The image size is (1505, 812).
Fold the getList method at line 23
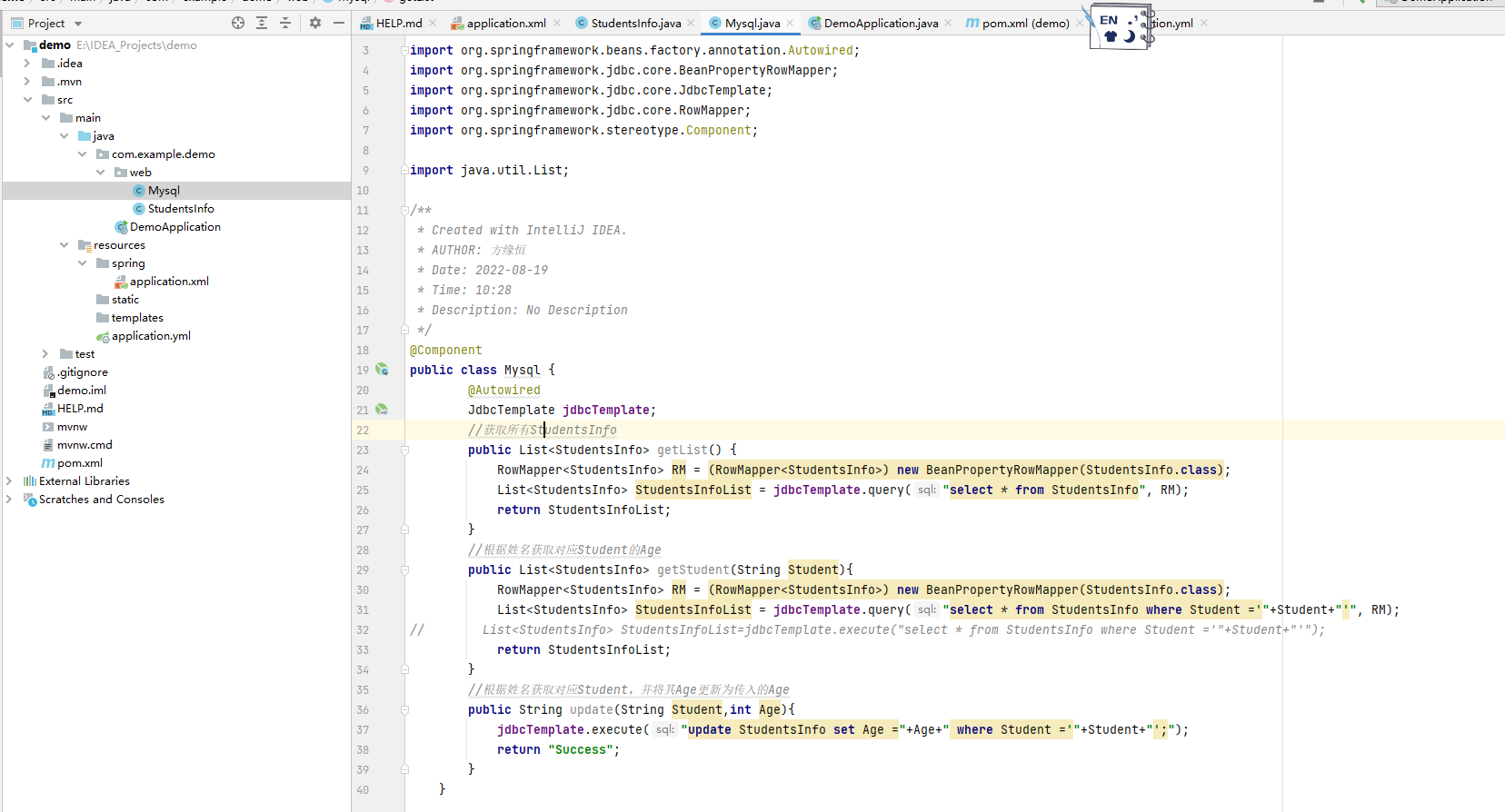404,450
